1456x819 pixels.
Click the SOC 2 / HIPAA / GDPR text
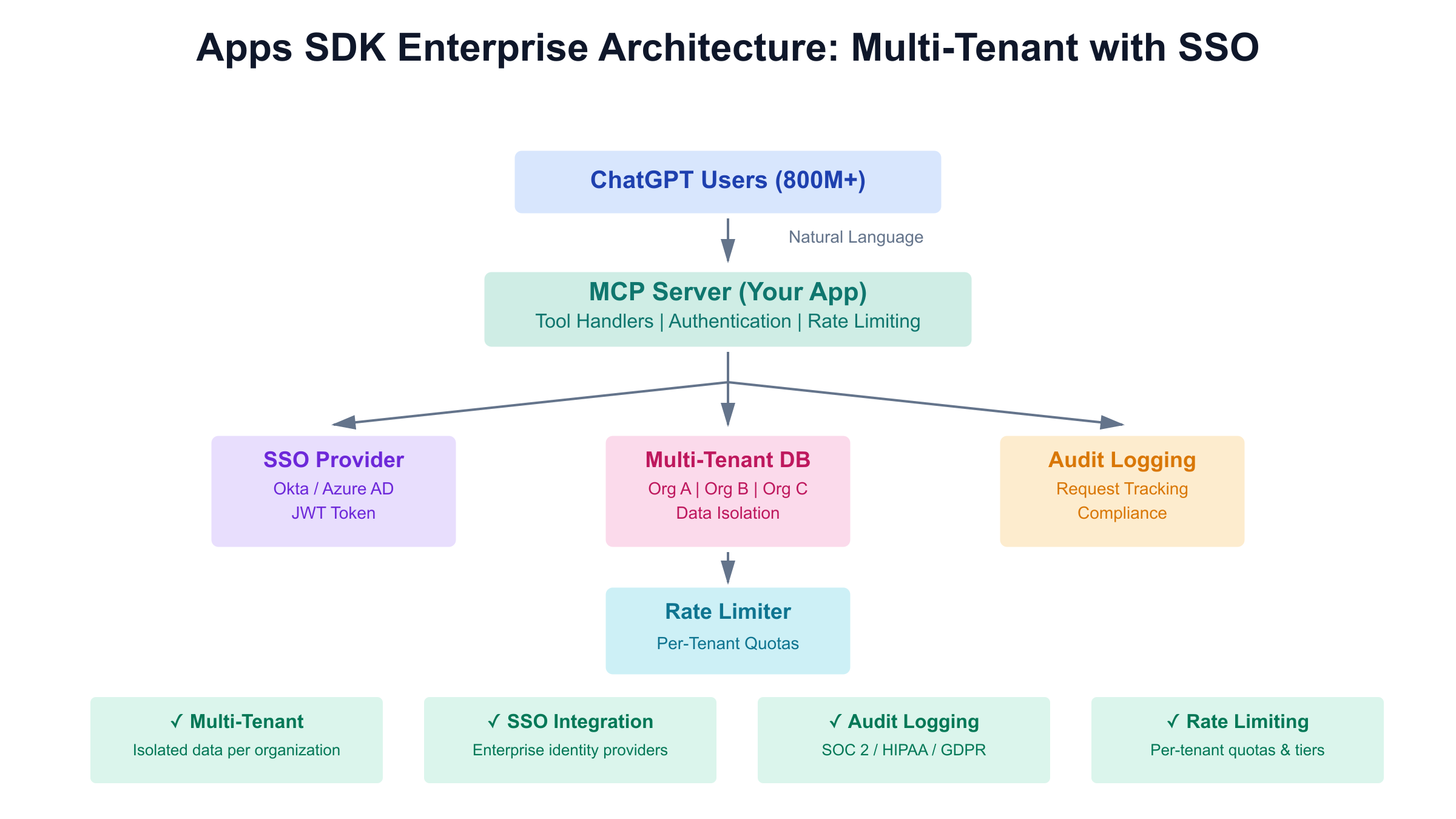coord(903,750)
